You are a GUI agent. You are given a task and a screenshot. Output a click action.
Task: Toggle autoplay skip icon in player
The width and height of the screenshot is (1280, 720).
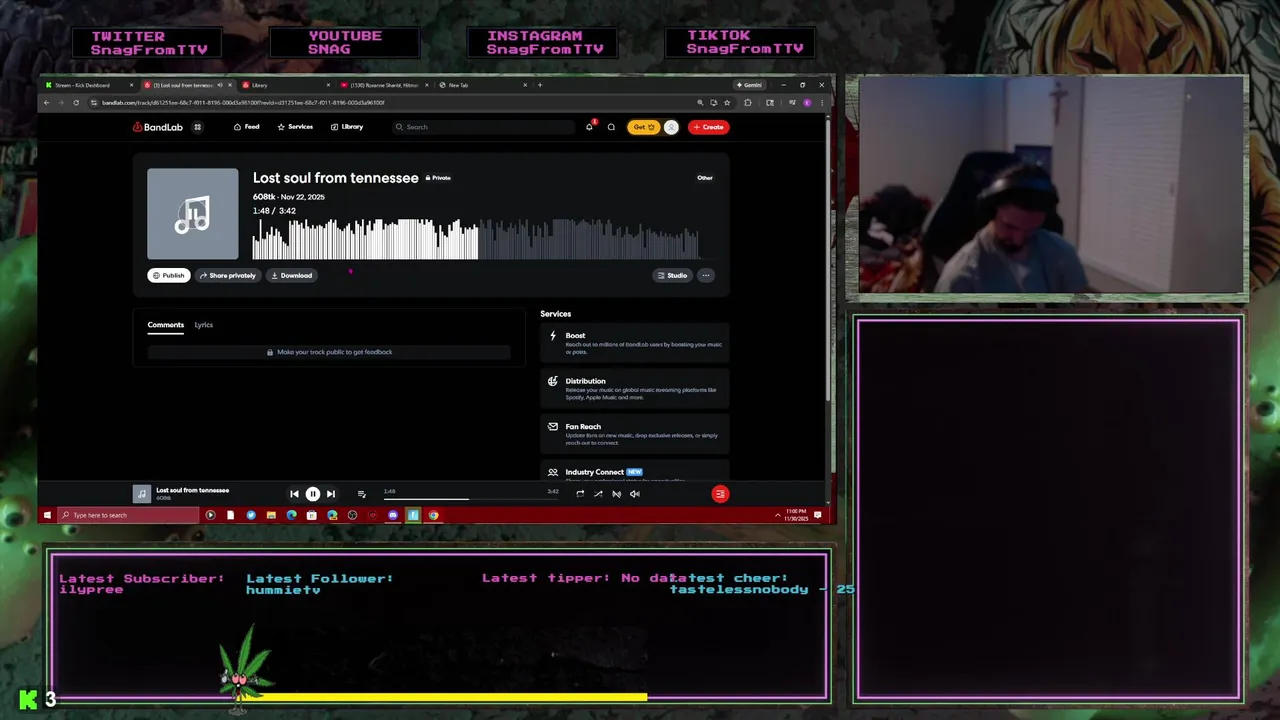[616, 494]
